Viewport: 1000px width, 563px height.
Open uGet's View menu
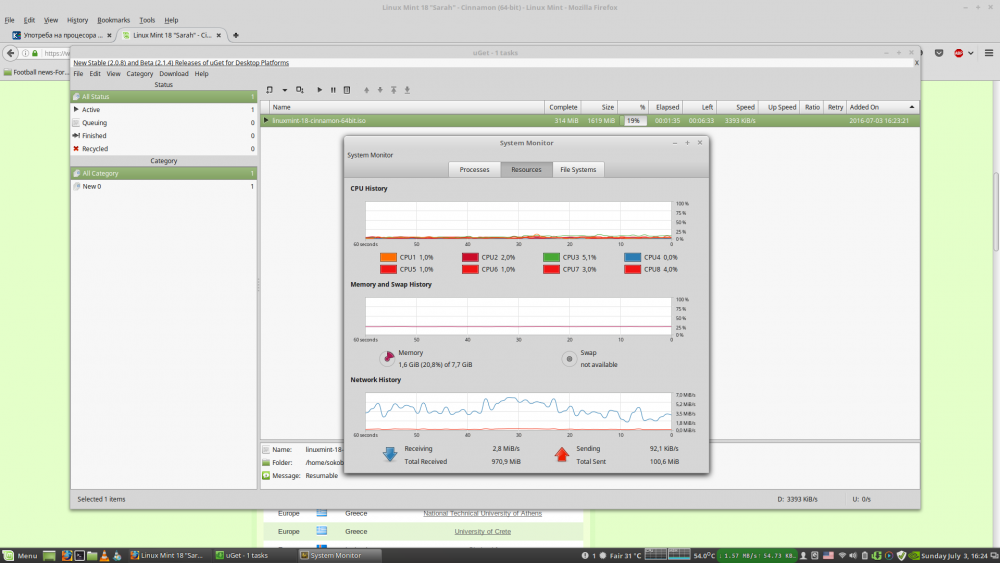pyautogui.click(x=114, y=74)
